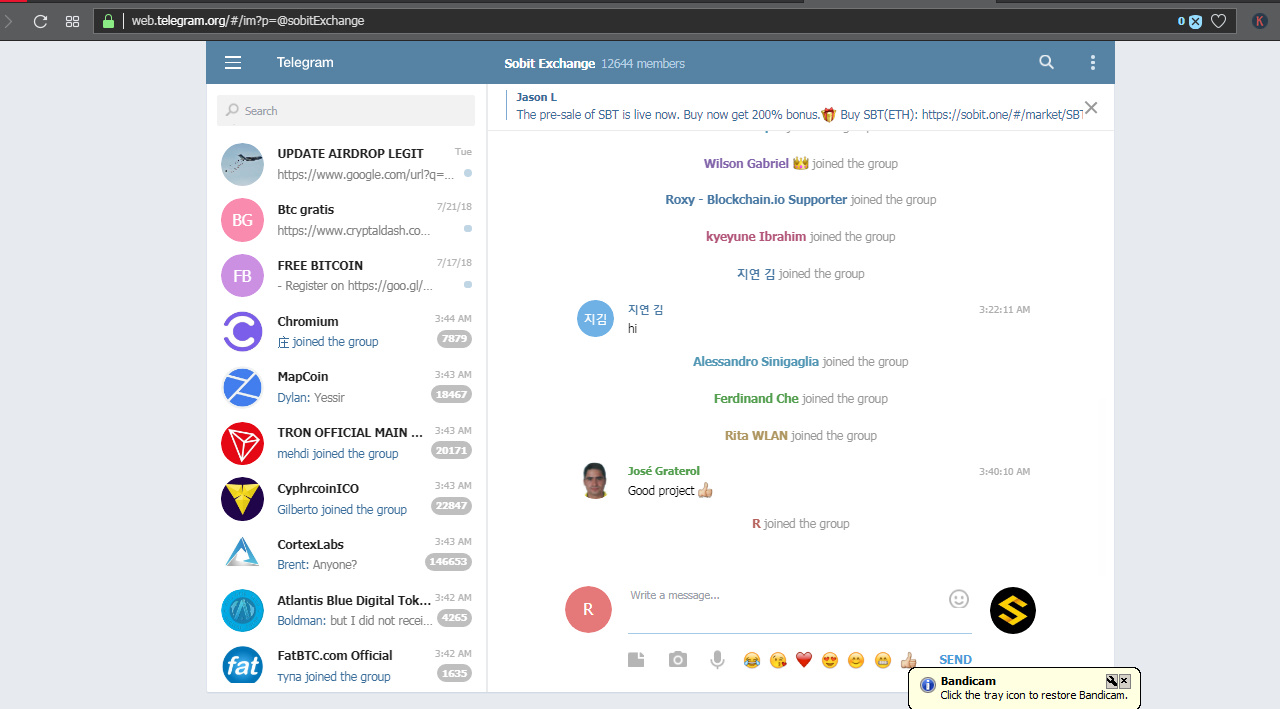
Task: Click the Ferdinand Che name
Action: 756,399
